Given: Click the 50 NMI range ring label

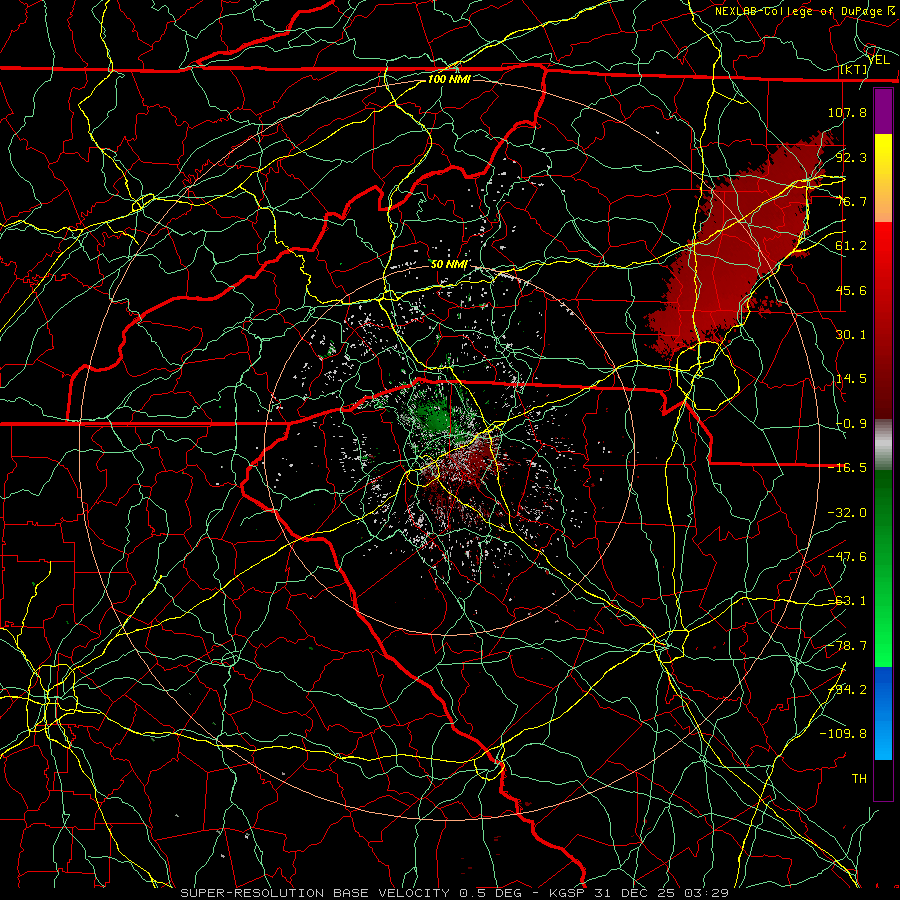Looking at the screenshot, I should (x=449, y=265).
